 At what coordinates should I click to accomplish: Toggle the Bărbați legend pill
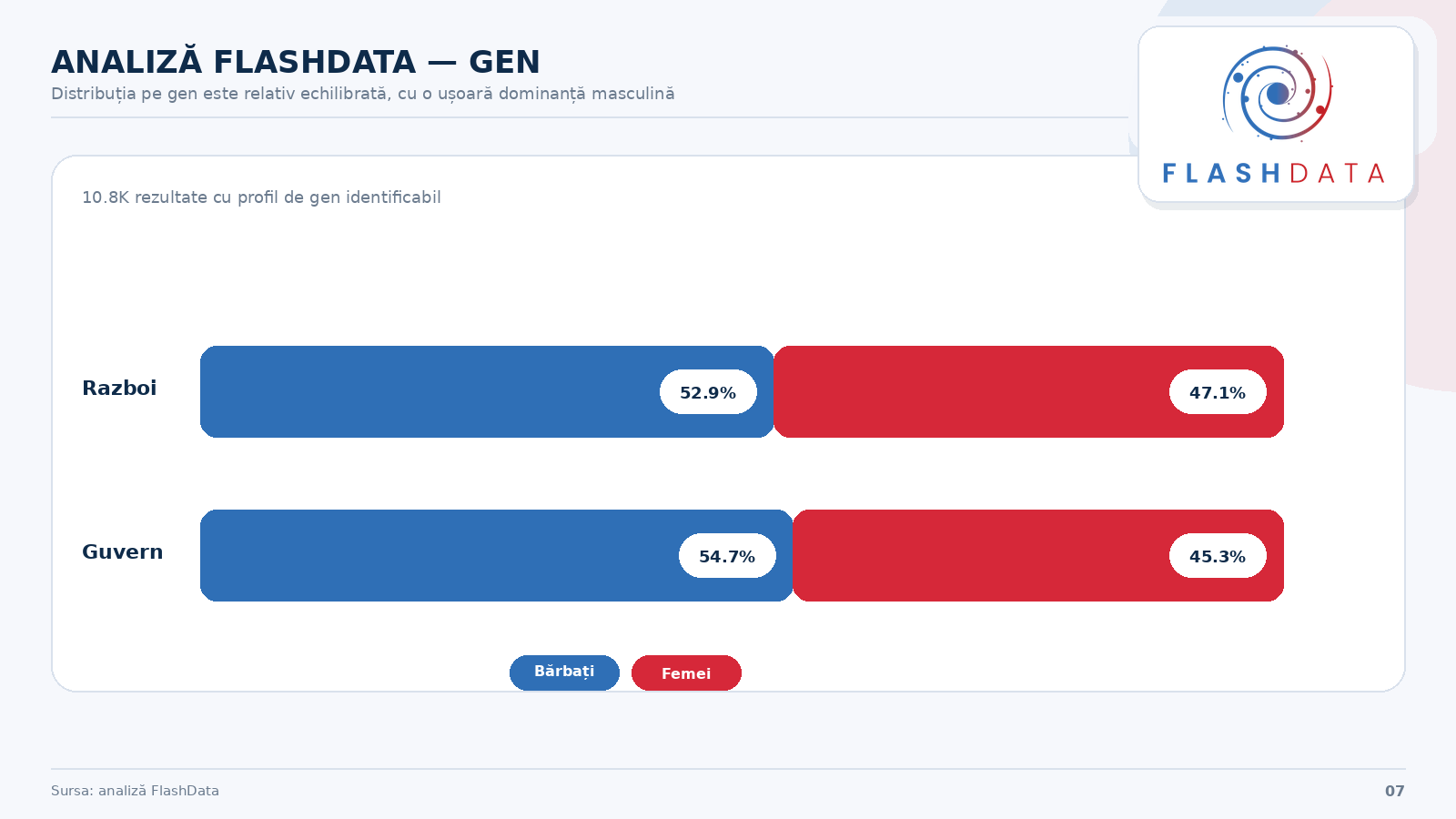[x=564, y=672]
